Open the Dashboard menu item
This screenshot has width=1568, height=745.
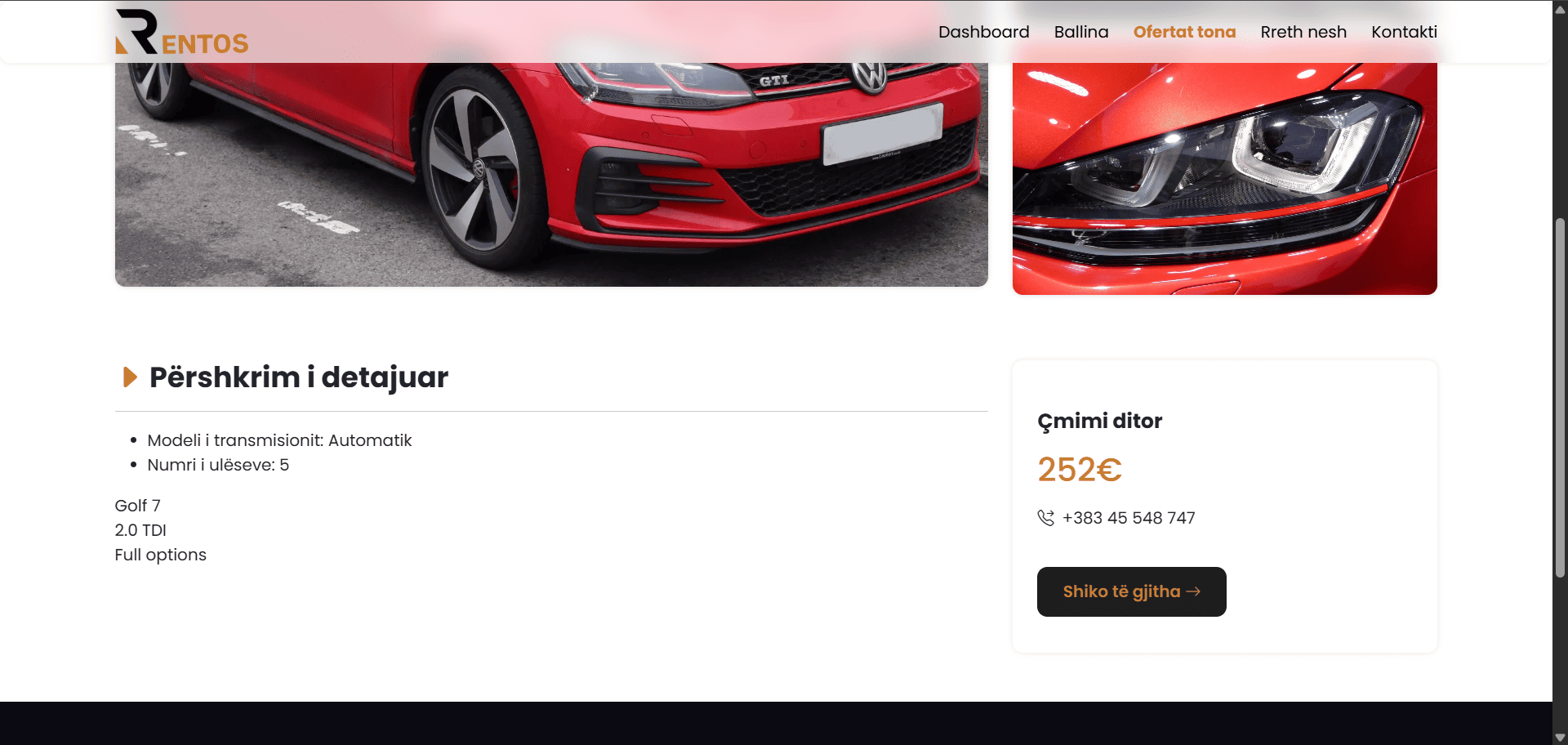[983, 32]
